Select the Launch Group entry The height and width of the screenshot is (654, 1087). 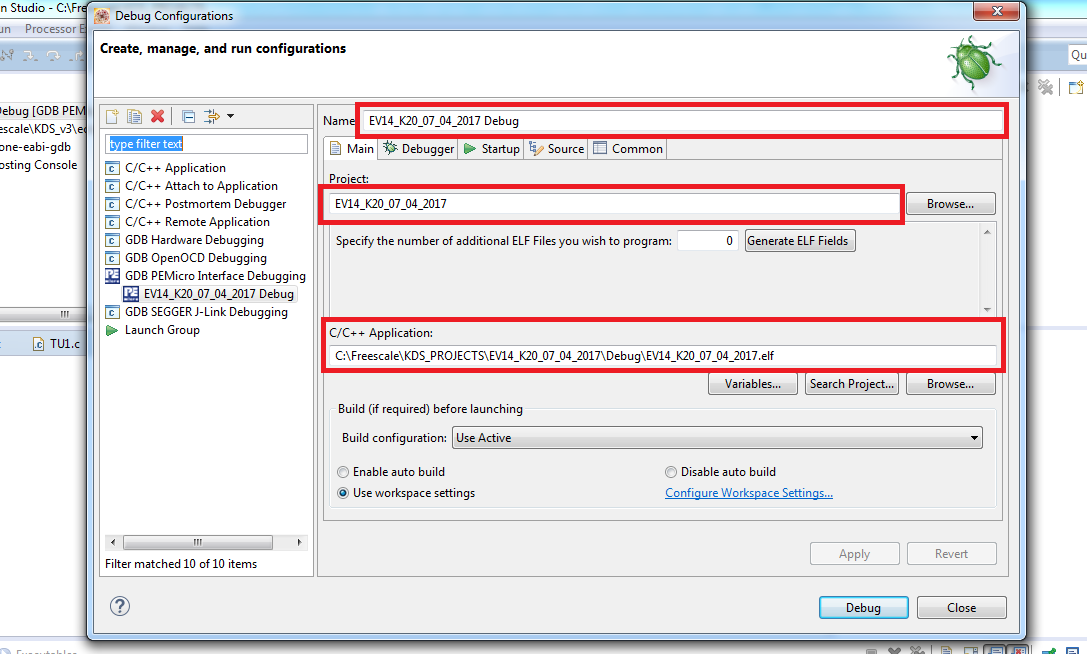point(161,330)
